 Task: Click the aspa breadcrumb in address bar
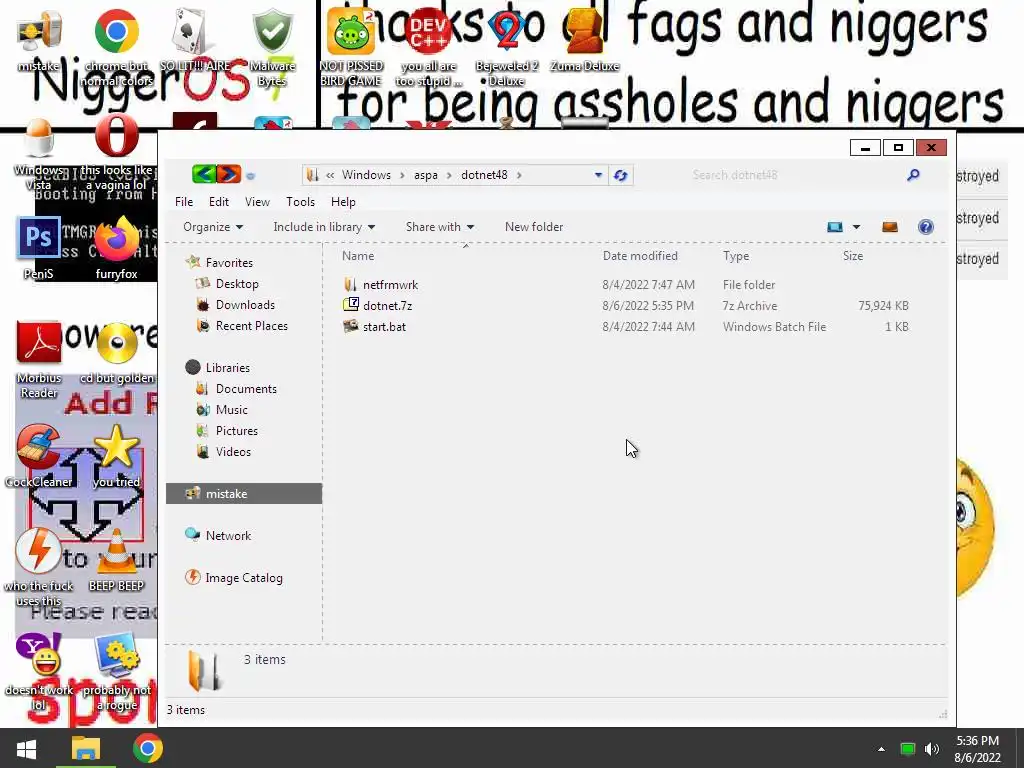coord(426,175)
